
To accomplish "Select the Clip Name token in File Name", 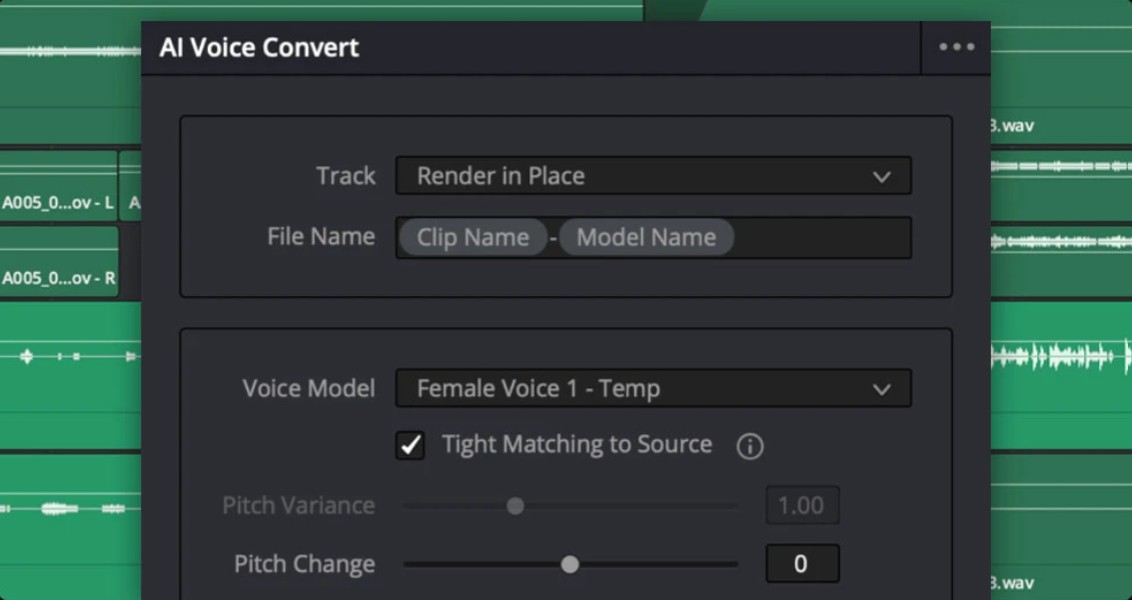I will (473, 238).
